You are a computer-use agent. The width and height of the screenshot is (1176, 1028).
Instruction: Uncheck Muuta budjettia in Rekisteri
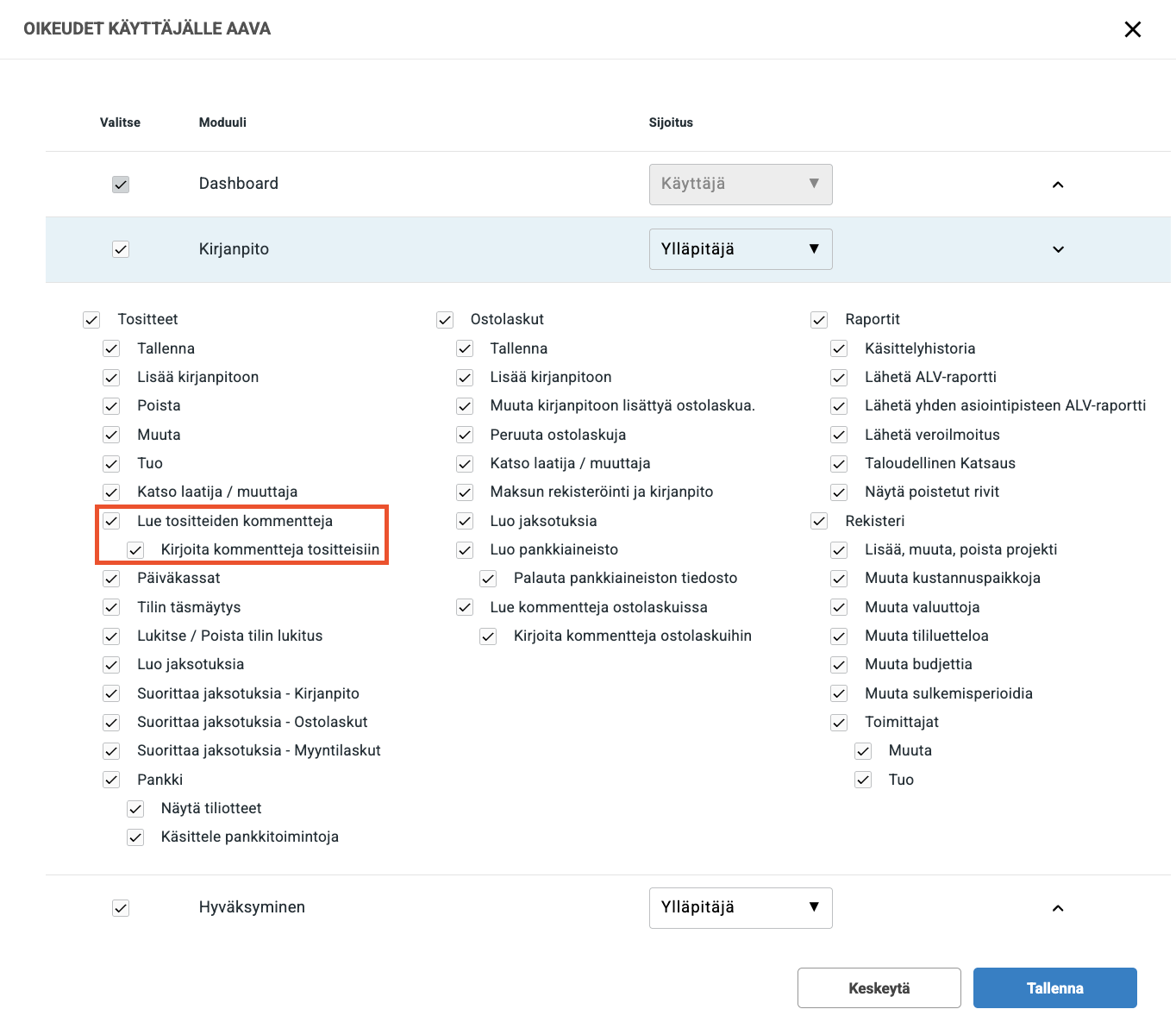tap(839, 665)
